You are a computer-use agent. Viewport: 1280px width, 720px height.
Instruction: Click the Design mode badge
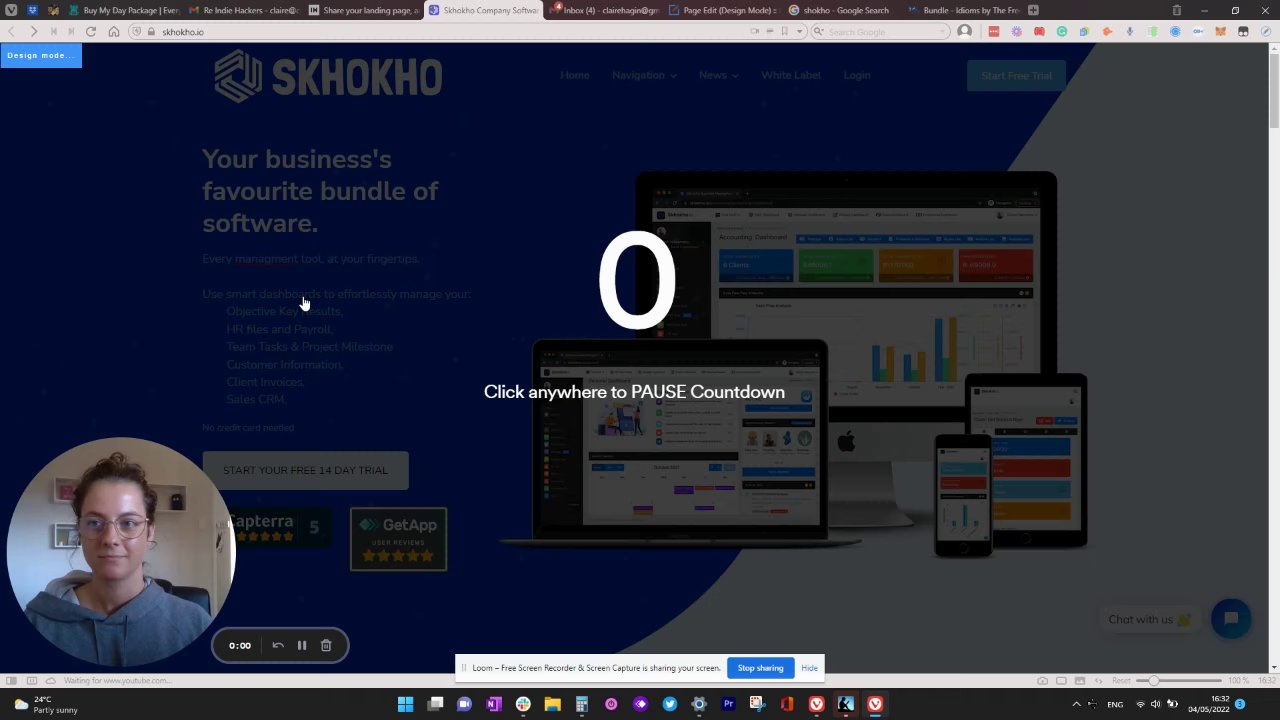(x=41, y=55)
